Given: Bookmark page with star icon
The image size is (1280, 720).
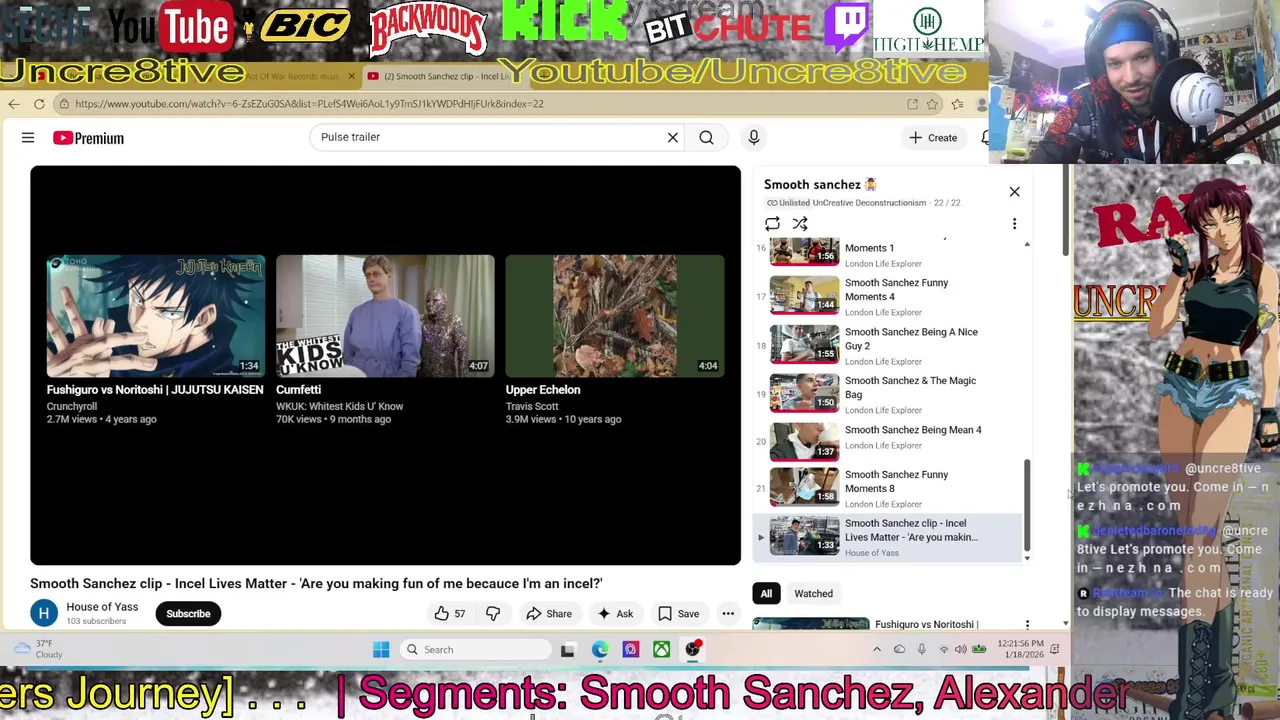Looking at the screenshot, I should click(x=932, y=104).
